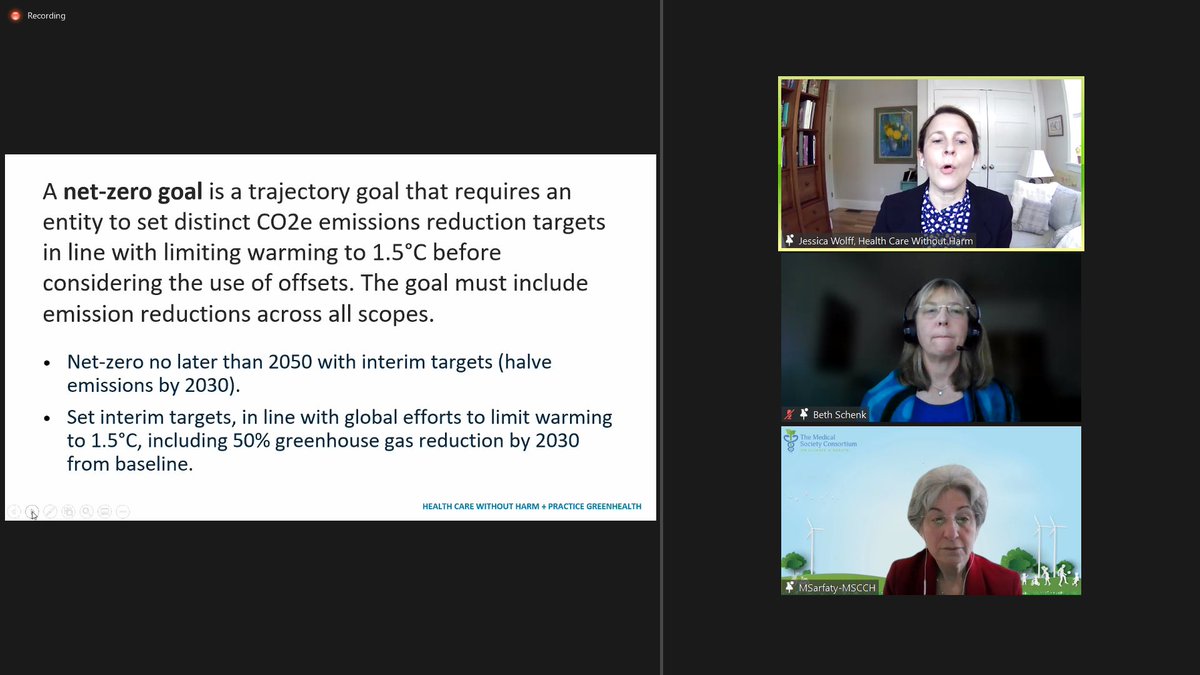Click the 'Beth Schenk' name label
Viewport: 1200px width, 675px height.
coord(840,414)
